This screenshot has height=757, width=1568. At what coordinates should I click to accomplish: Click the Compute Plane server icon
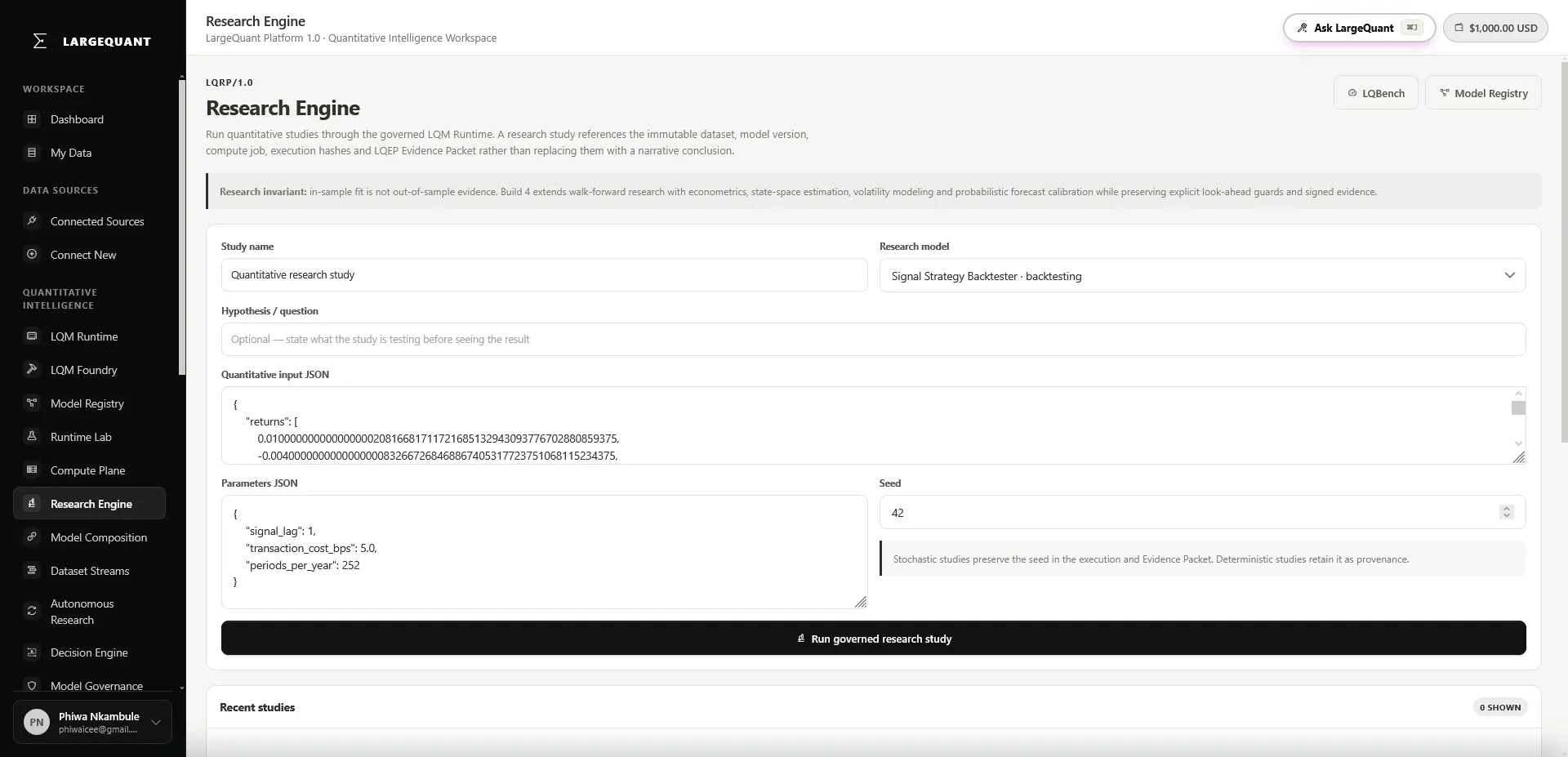pos(32,470)
